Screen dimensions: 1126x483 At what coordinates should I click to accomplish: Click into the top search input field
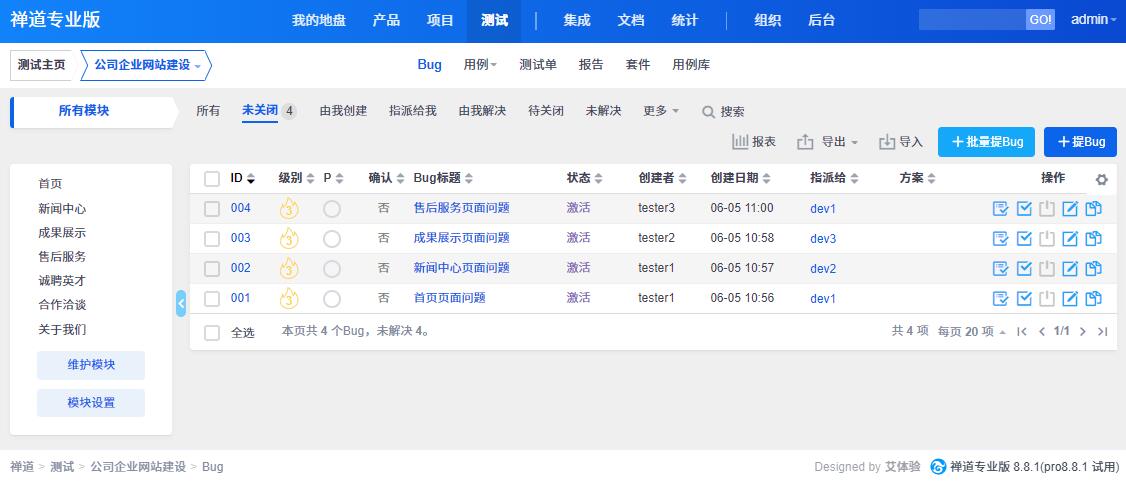coord(972,20)
